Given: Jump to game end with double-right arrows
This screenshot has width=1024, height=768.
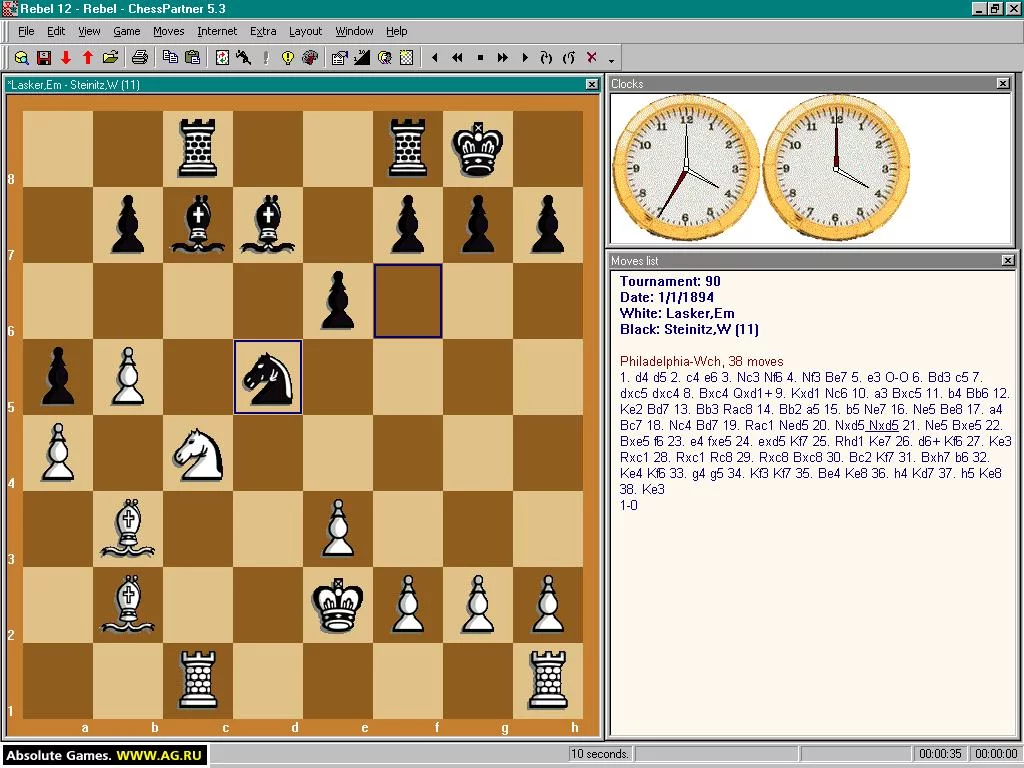Looking at the screenshot, I should 502,57.
